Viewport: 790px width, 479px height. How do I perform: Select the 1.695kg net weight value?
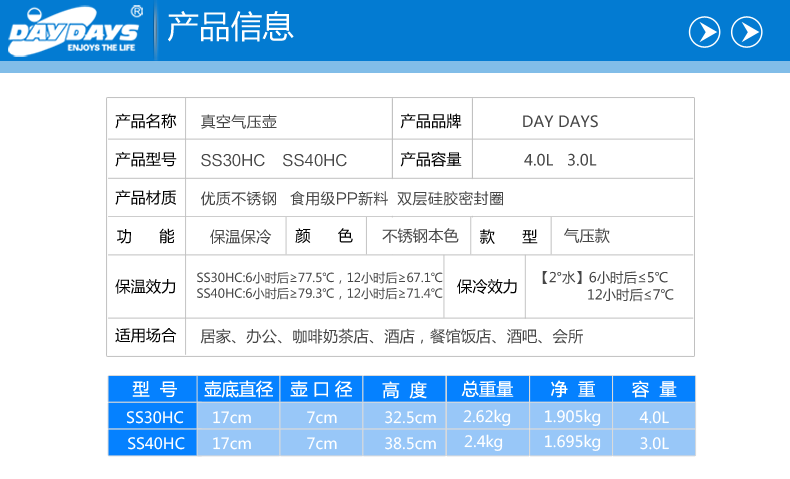pos(572,442)
